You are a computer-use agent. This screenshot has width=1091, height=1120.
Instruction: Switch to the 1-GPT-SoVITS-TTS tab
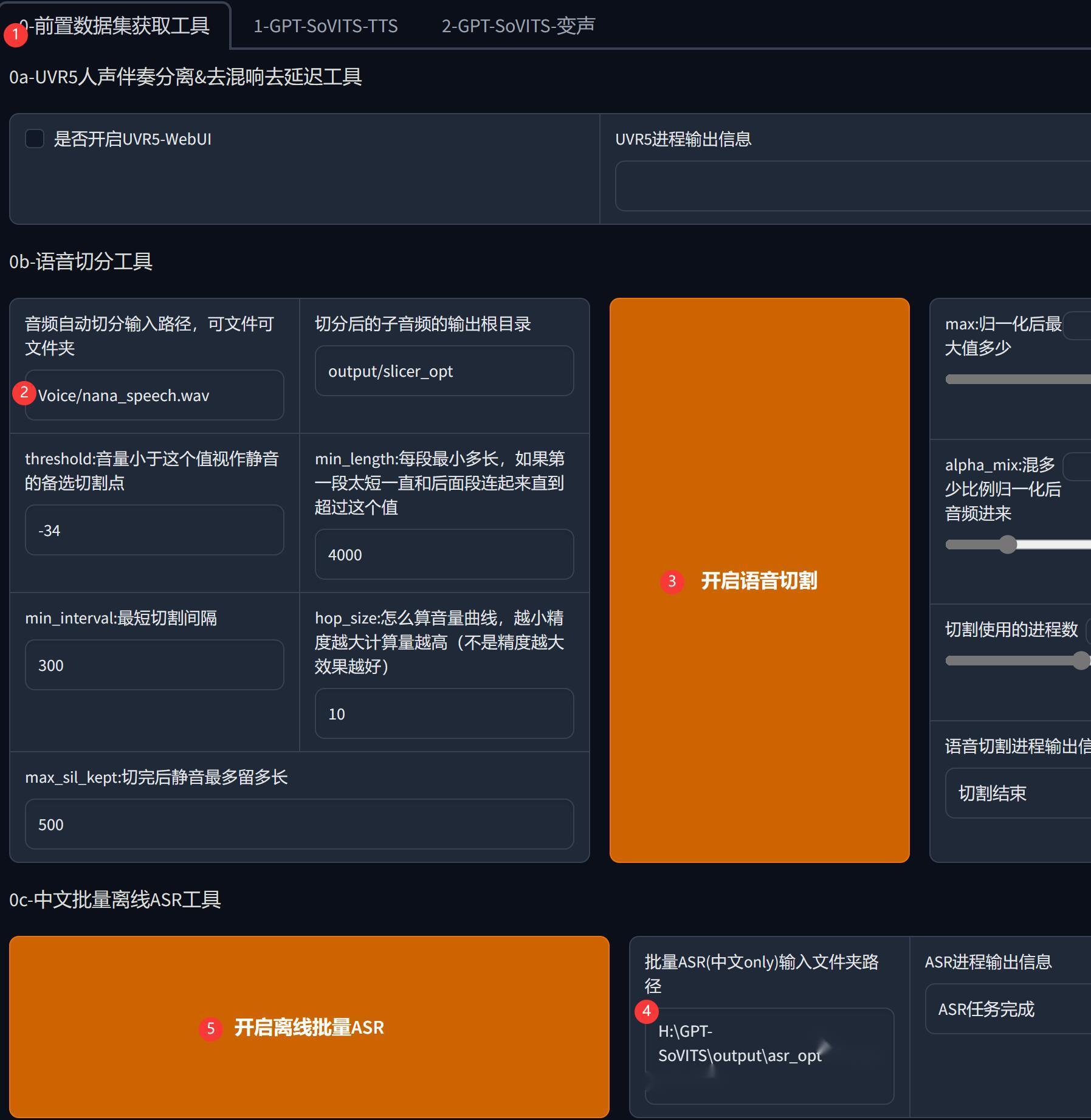[x=325, y=26]
